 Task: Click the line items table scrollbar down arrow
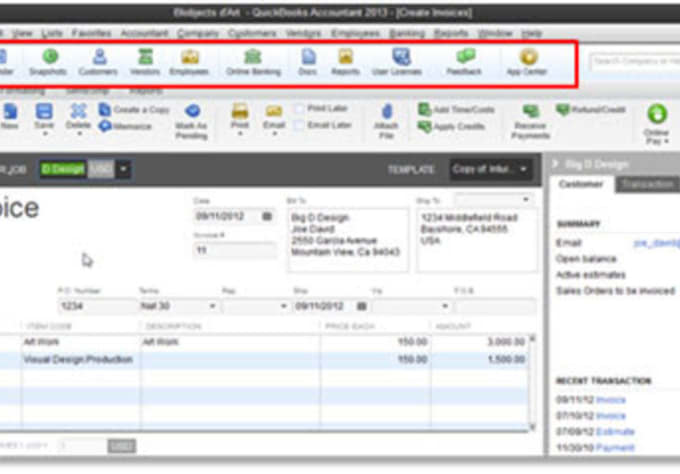click(533, 428)
